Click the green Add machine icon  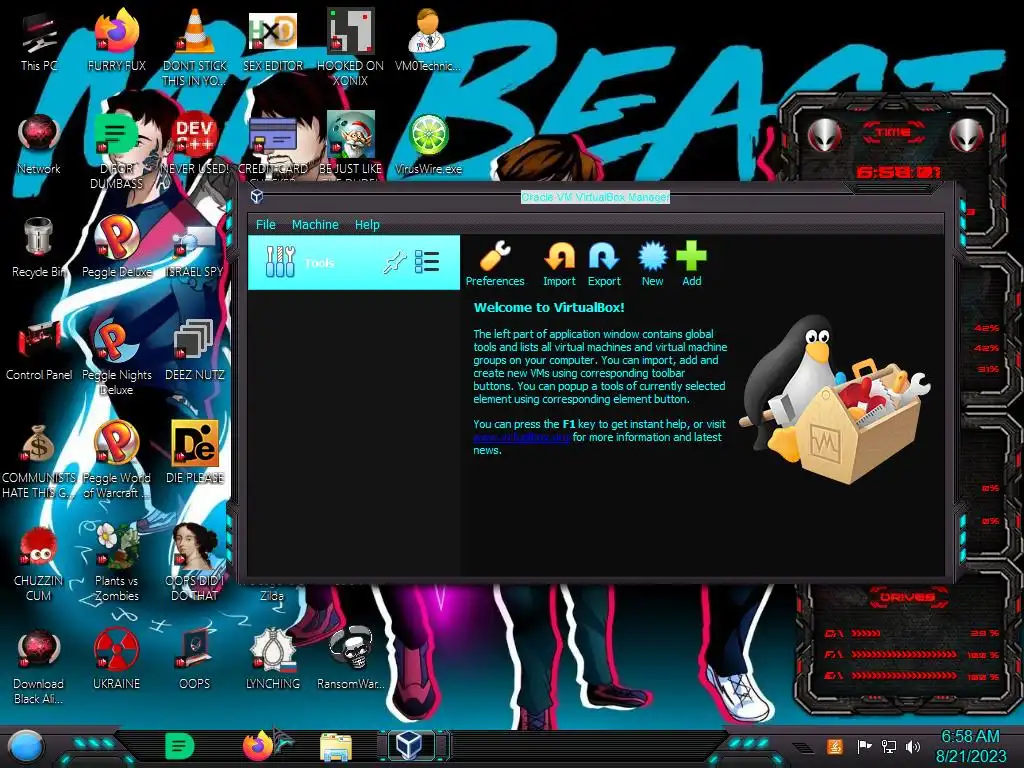pos(692,256)
